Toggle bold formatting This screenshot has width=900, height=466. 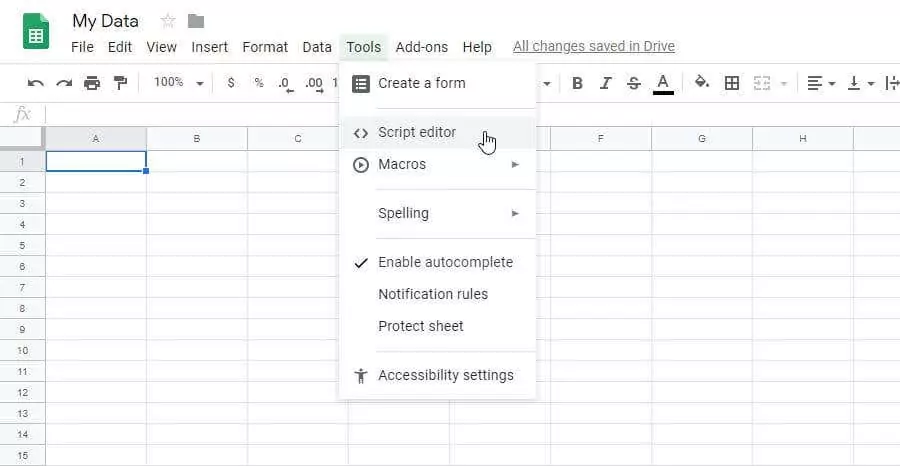577,83
